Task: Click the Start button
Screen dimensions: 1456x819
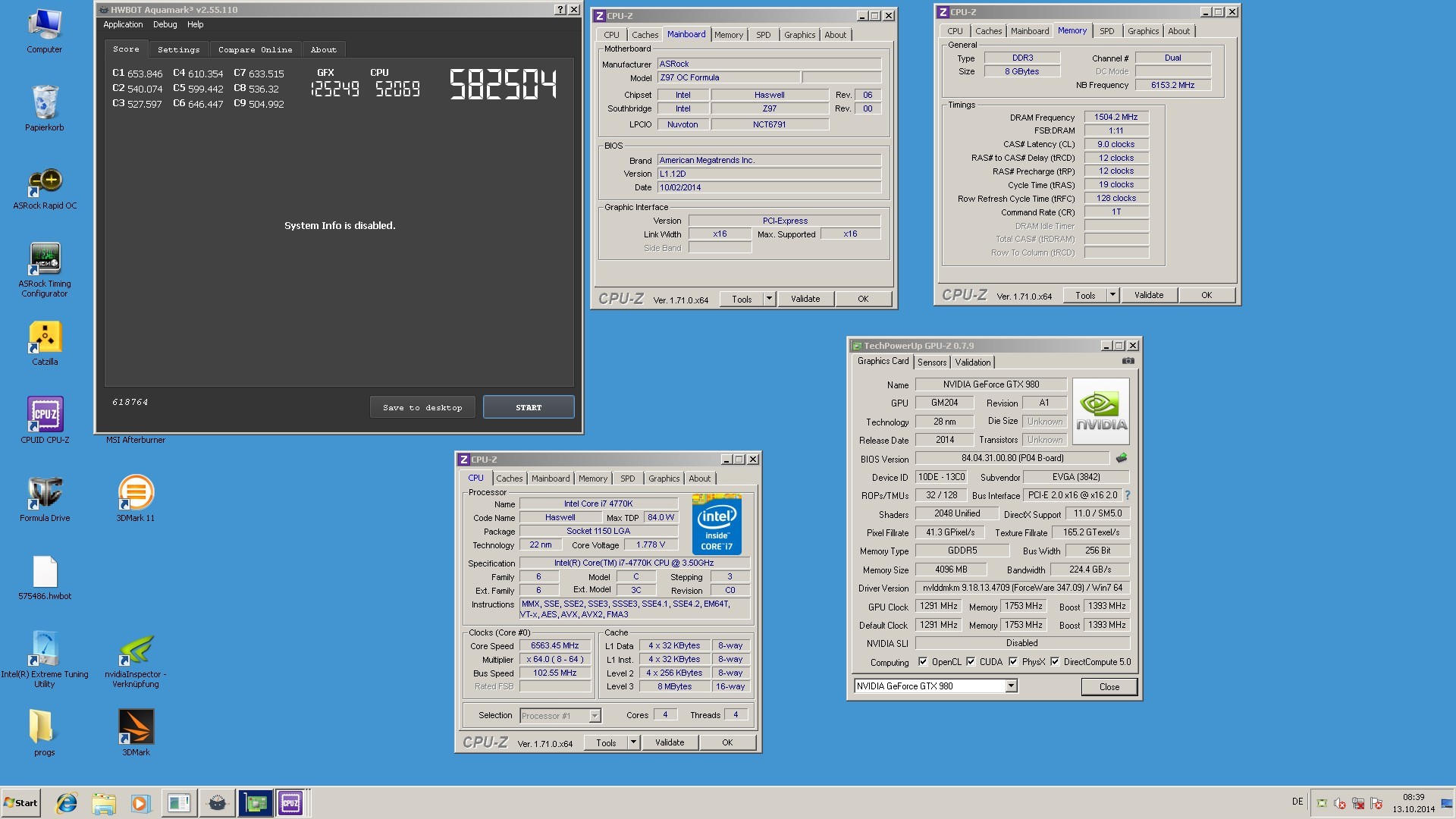Action: click(x=20, y=803)
